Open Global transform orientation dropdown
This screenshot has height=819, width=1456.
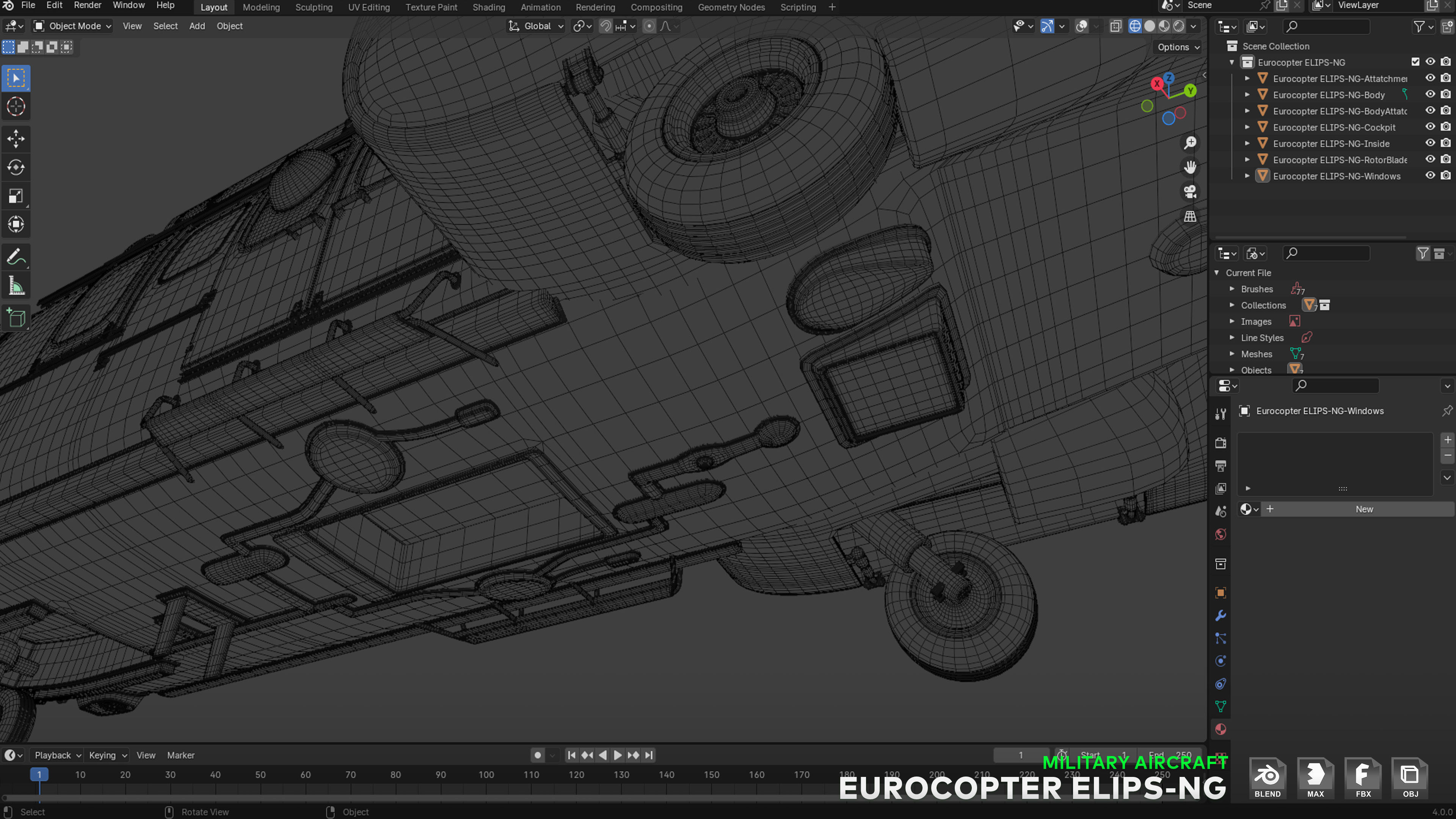click(535, 26)
